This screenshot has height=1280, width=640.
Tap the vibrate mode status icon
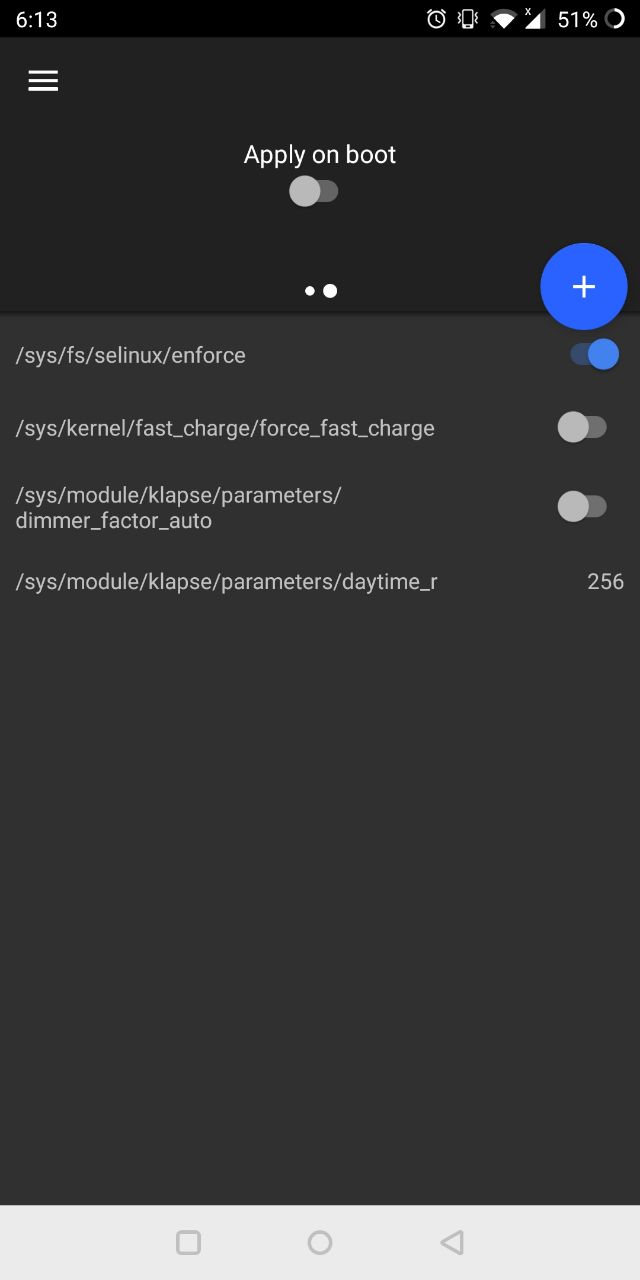pos(467,19)
